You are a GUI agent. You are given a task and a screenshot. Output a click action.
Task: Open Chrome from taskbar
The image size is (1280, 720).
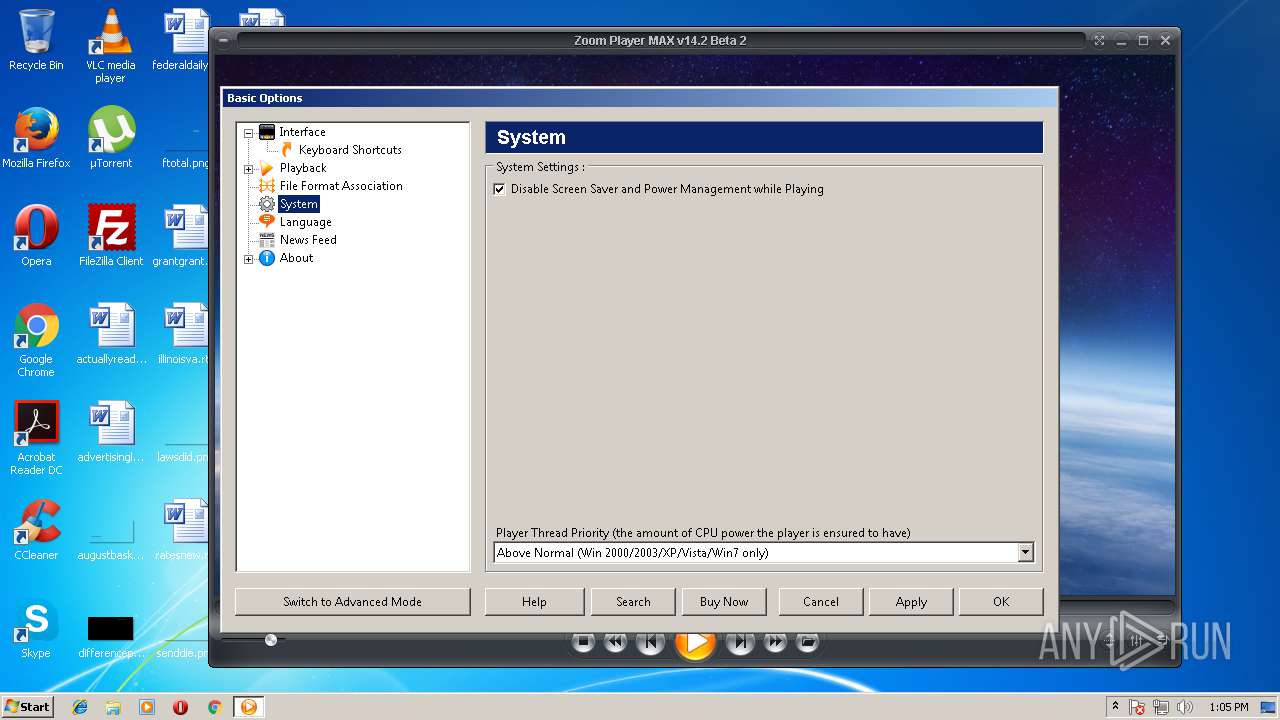(x=214, y=707)
